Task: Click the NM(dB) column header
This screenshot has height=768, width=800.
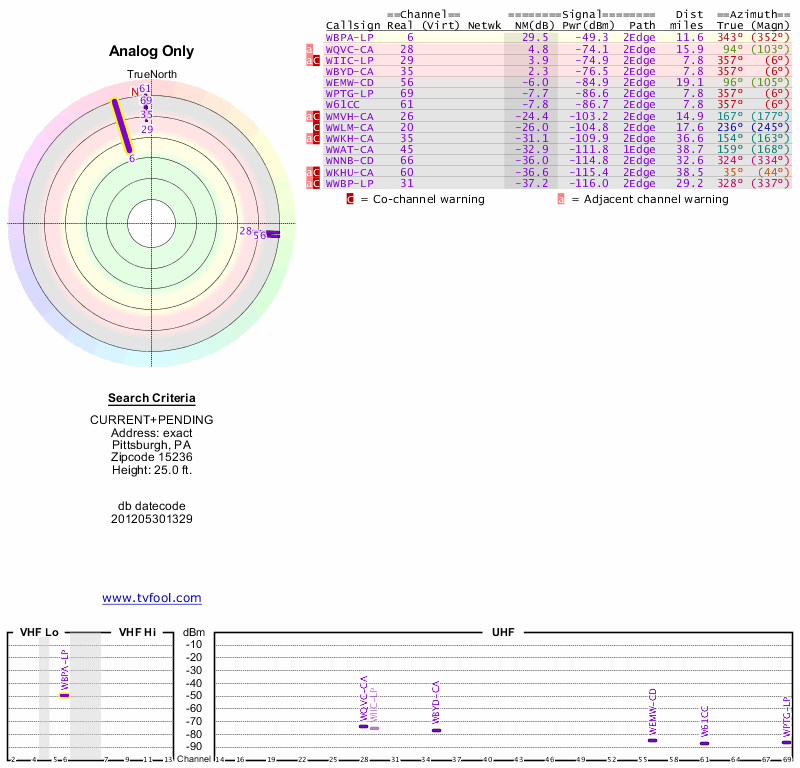Action: point(529,25)
